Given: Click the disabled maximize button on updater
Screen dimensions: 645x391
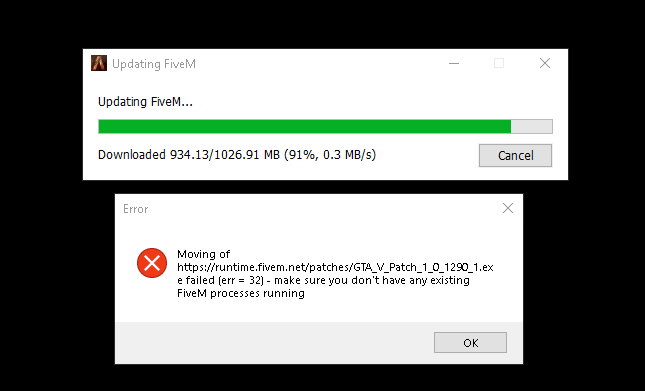Looking at the screenshot, I should (x=499, y=63).
